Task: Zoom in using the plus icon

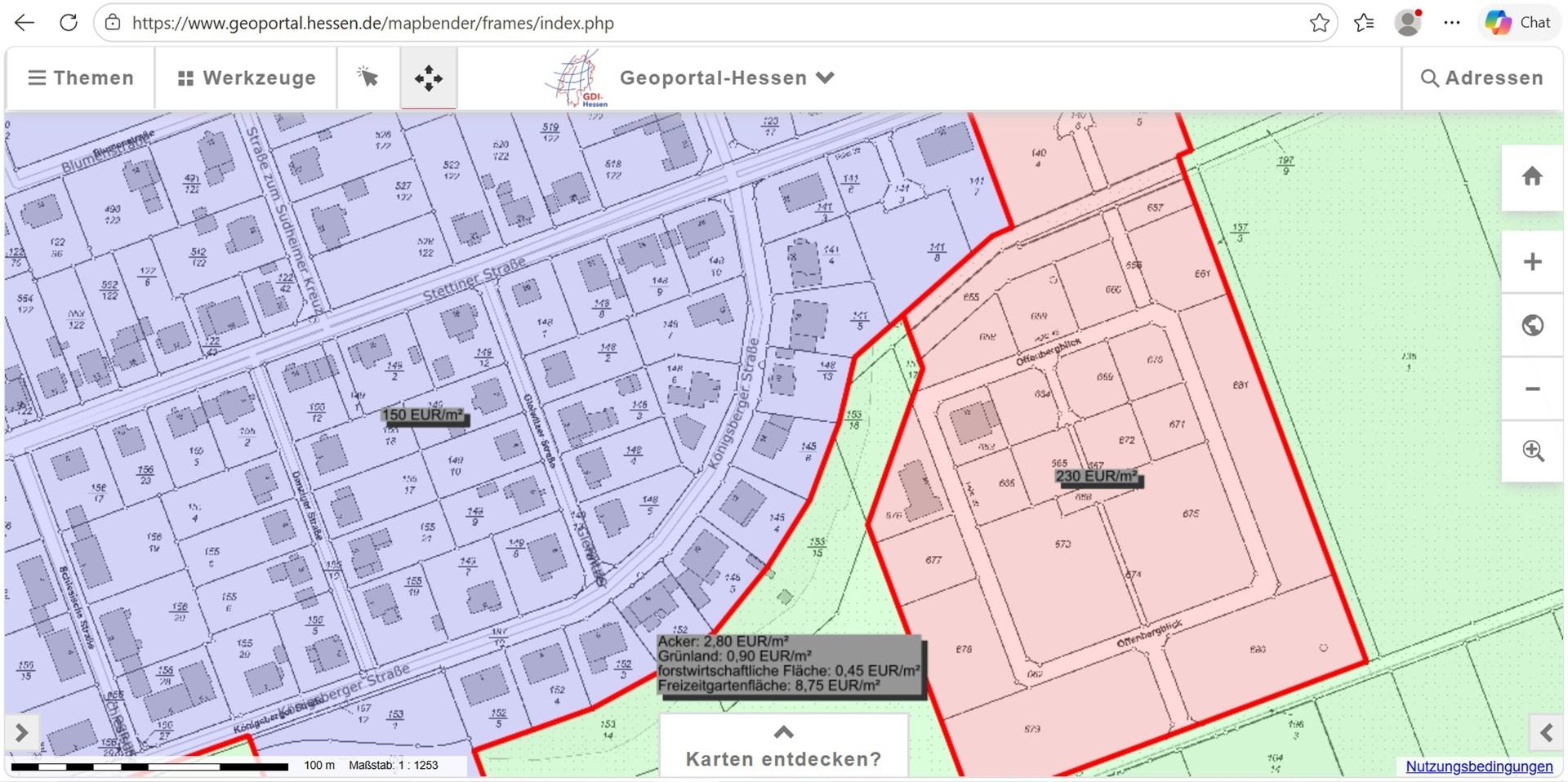Action: (1532, 262)
